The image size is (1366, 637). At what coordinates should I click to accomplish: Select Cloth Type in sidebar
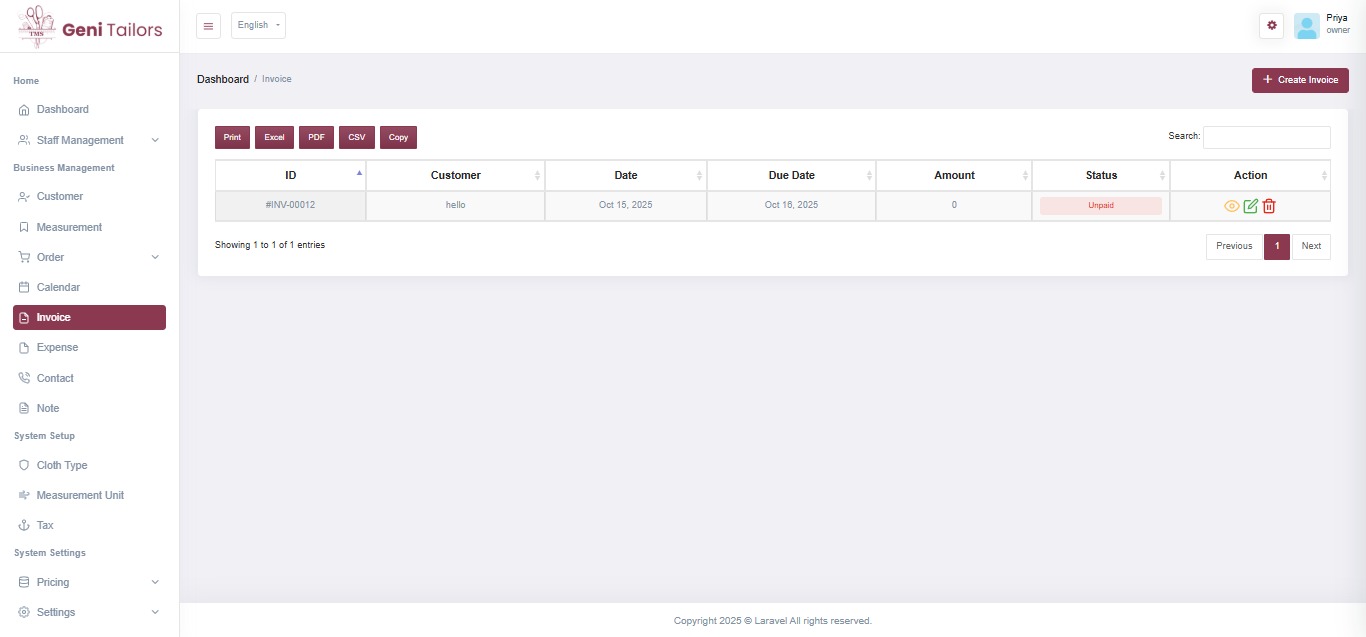(x=62, y=465)
